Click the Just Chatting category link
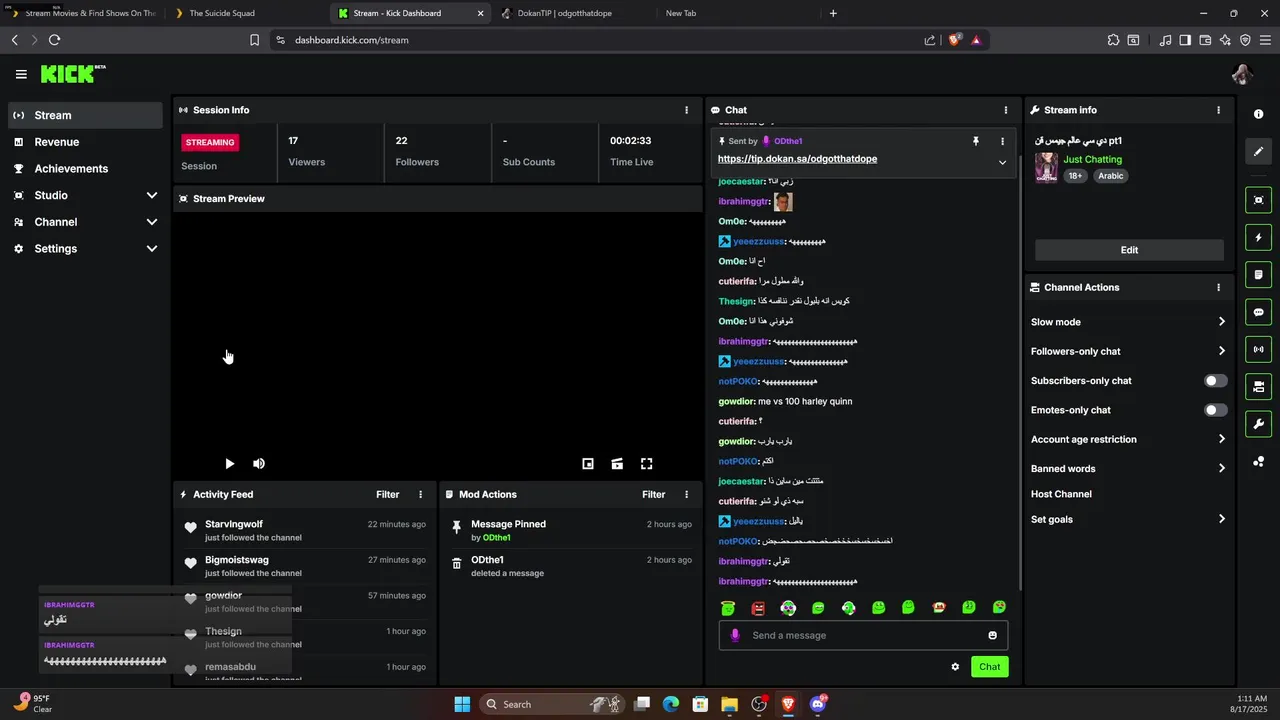Viewport: 1280px width, 720px height. click(1092, 159)
